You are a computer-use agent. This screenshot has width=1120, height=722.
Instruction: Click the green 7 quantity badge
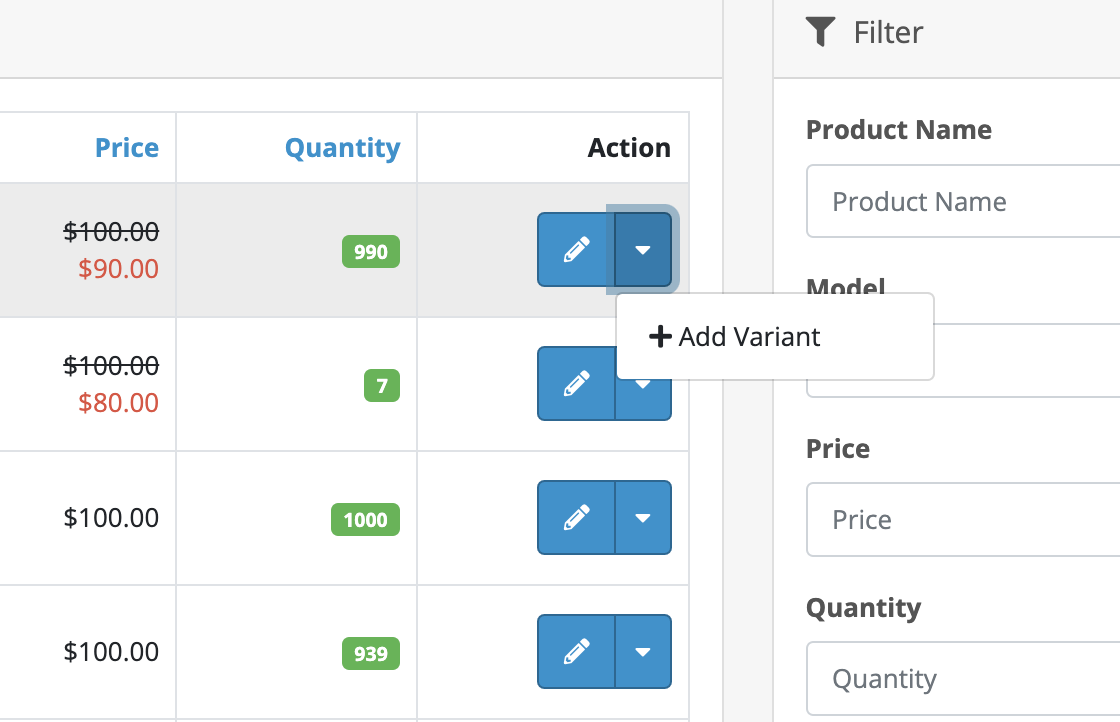click(x=382, y=386)
